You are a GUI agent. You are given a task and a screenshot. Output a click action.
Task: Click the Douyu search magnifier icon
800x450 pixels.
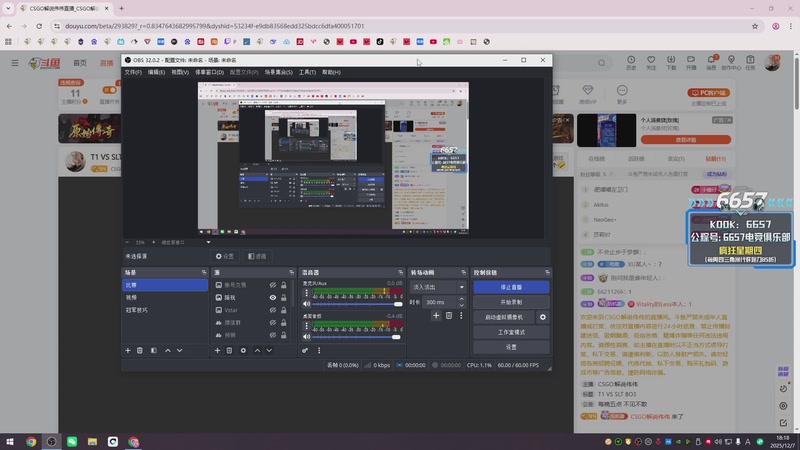tap(602, 63)
